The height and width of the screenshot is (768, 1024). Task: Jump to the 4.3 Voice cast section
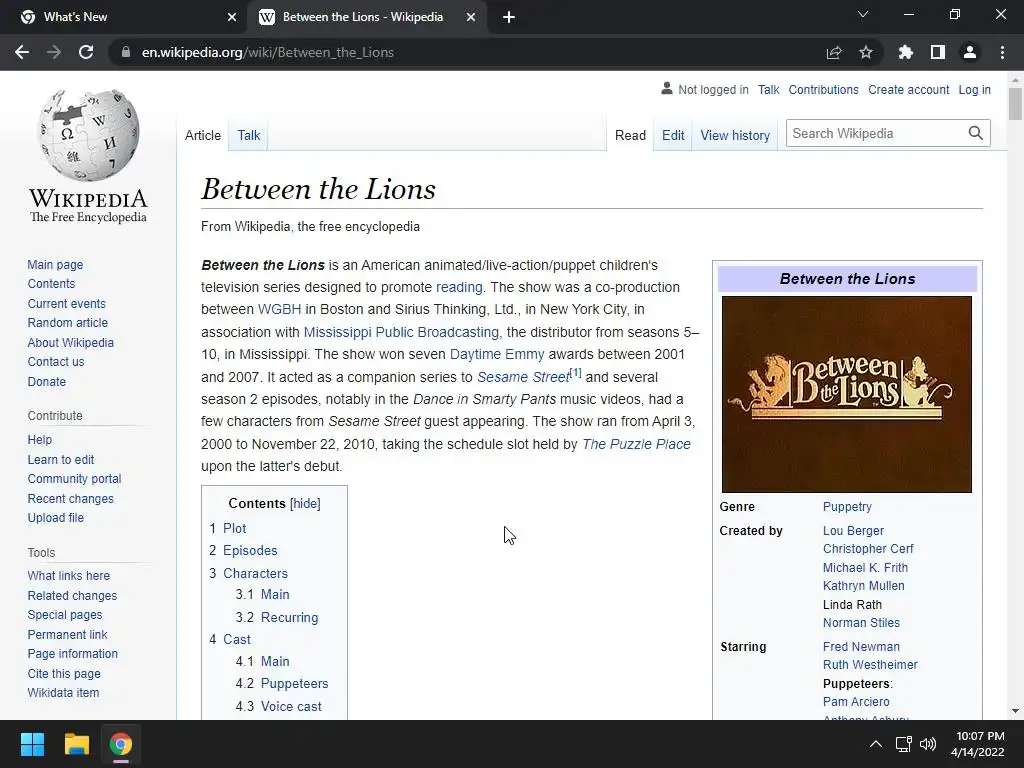tap(291, 707)
